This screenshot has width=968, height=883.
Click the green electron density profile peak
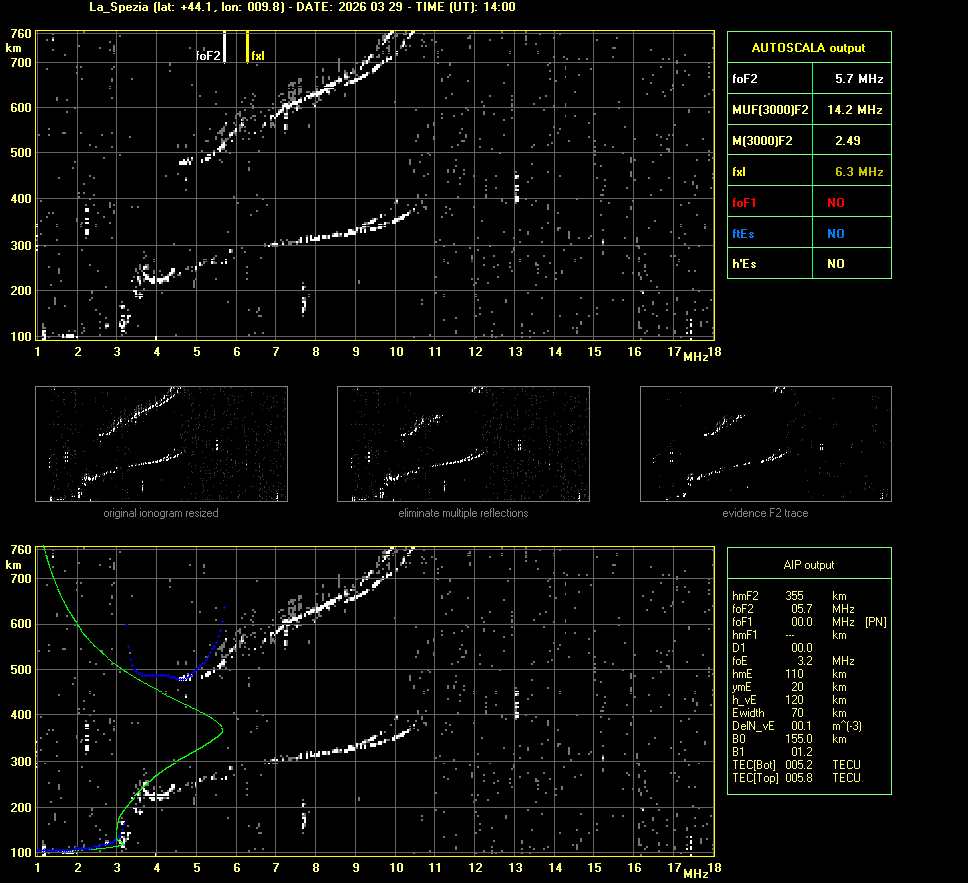pos(222,731)
